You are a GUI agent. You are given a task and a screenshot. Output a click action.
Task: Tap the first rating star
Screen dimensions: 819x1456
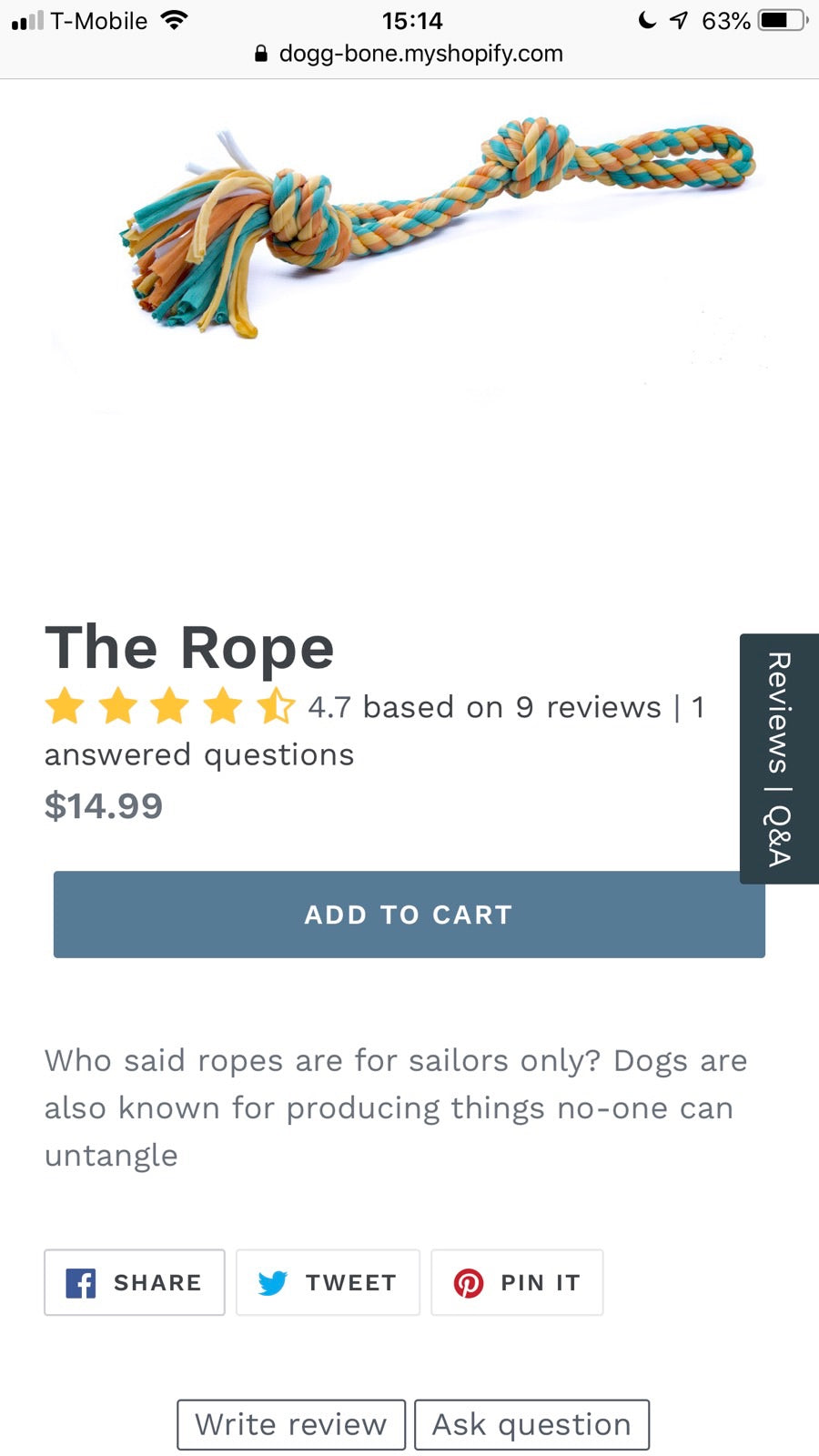[66, 707]
